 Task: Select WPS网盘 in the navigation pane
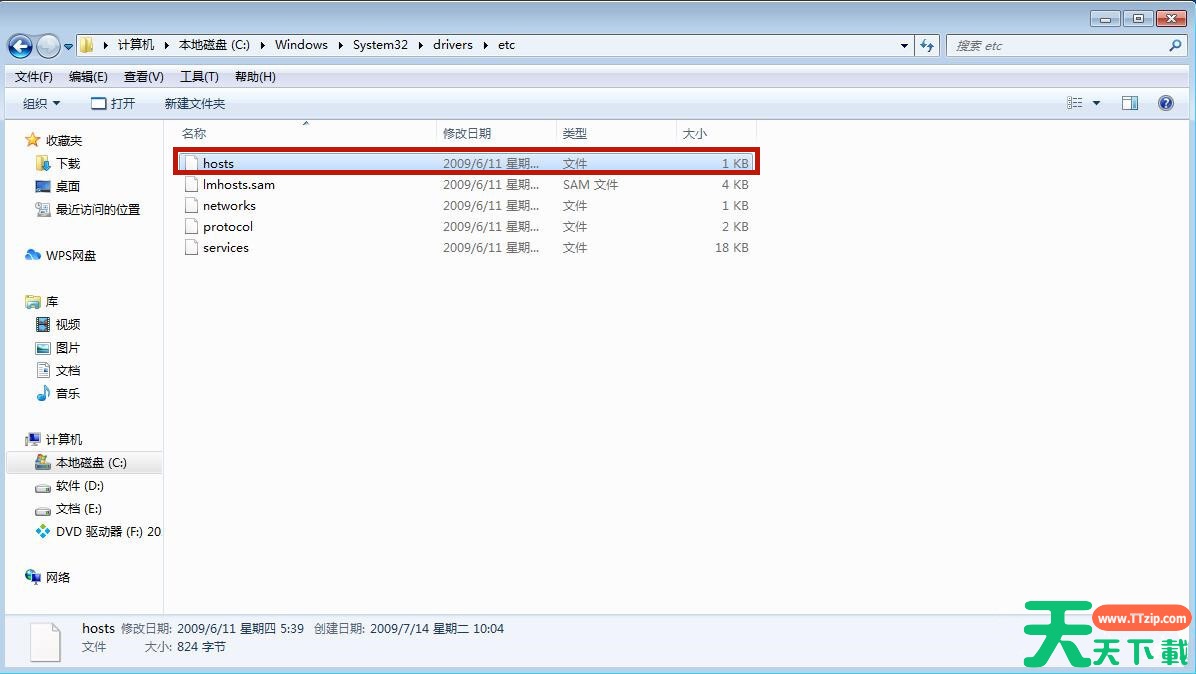[70, 256]
